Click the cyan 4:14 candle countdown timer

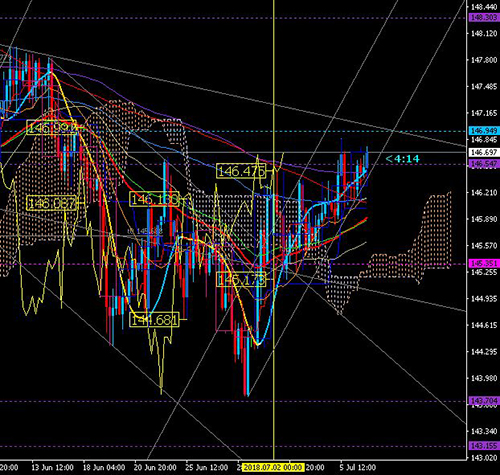point(403,158)
